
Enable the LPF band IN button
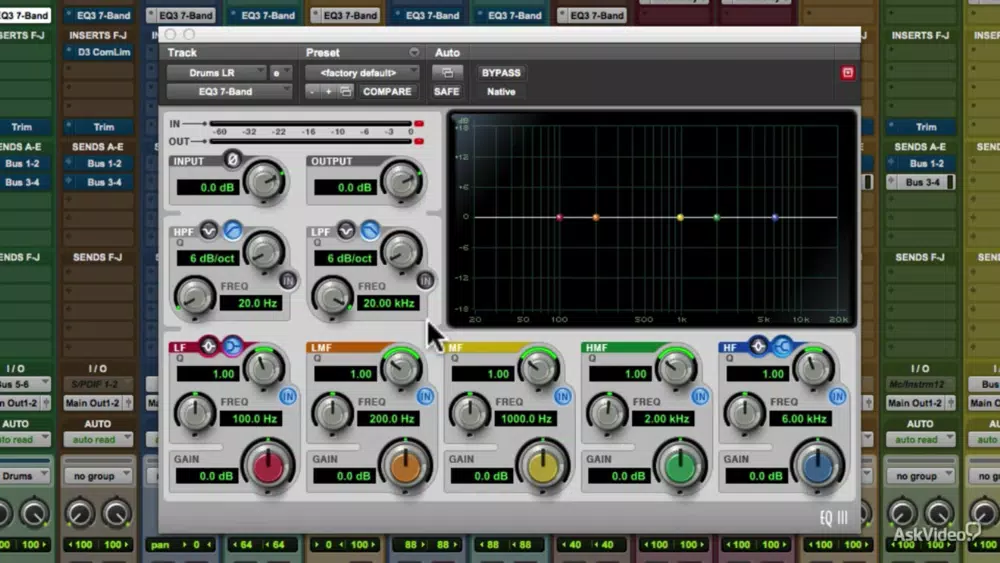pyautogui.click(x=425, y=280)
